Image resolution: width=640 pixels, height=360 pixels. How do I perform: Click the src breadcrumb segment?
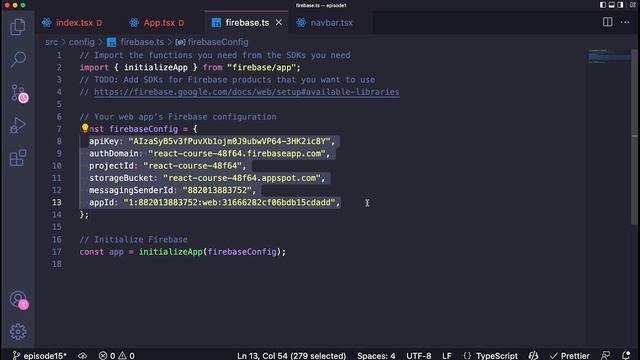(51, 42)
